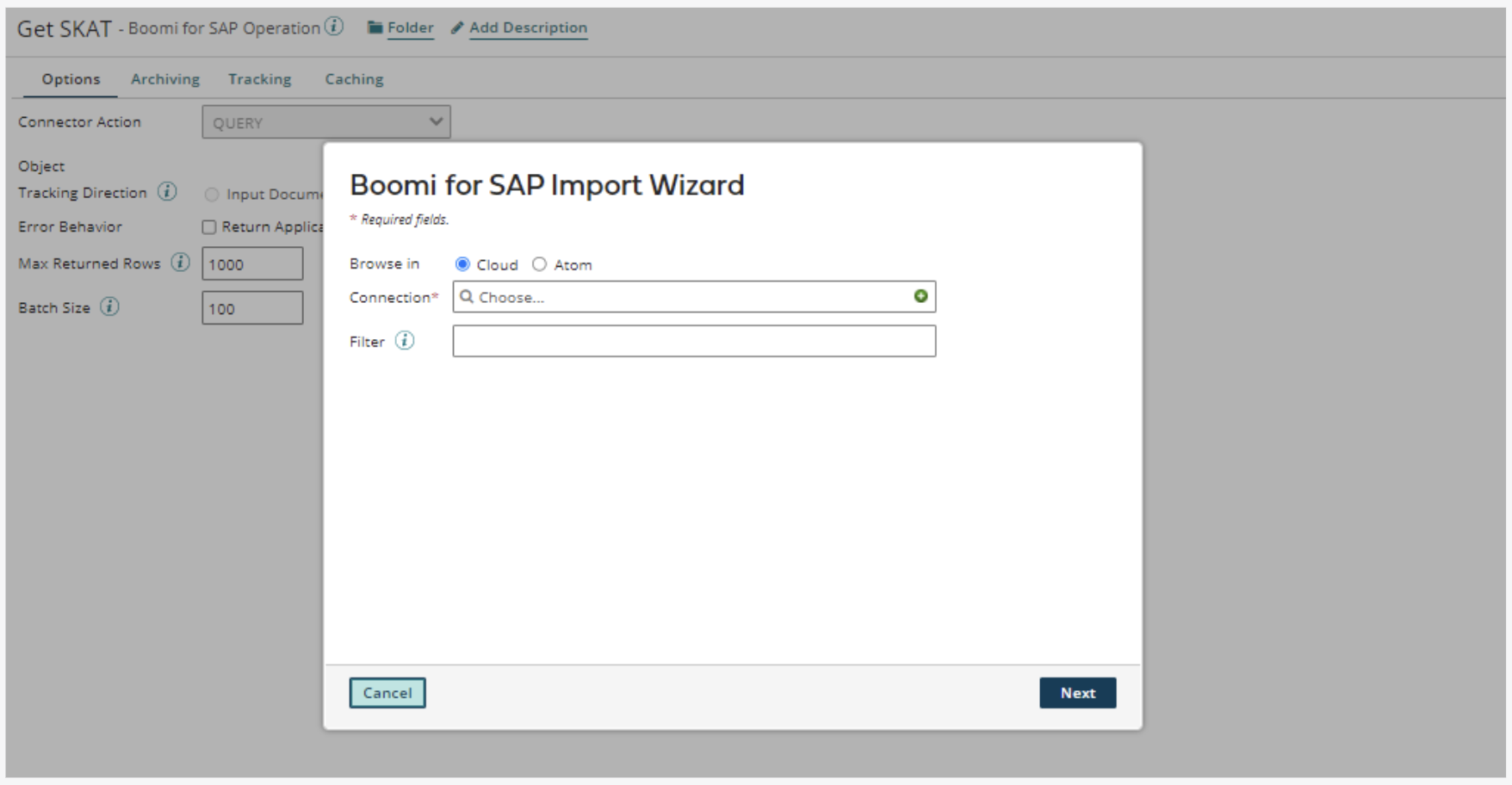Screen dimensions: 1512x785
Task: Open the Tracking tab
Action: pyautogui.click(x=259, y=79)
